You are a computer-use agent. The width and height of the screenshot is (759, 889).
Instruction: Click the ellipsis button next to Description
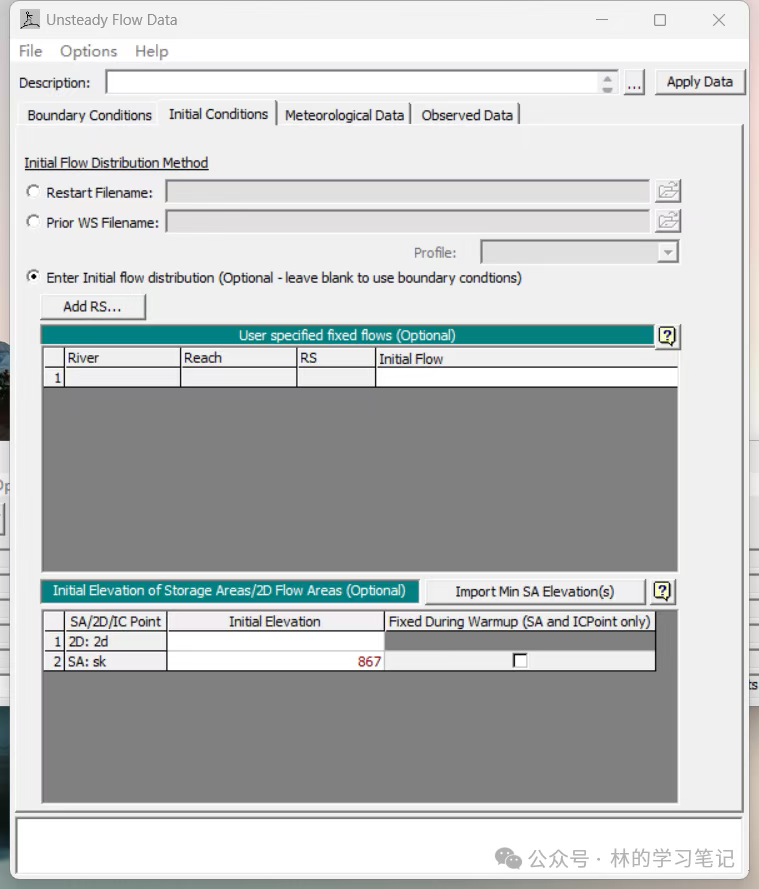pos(634,83)
